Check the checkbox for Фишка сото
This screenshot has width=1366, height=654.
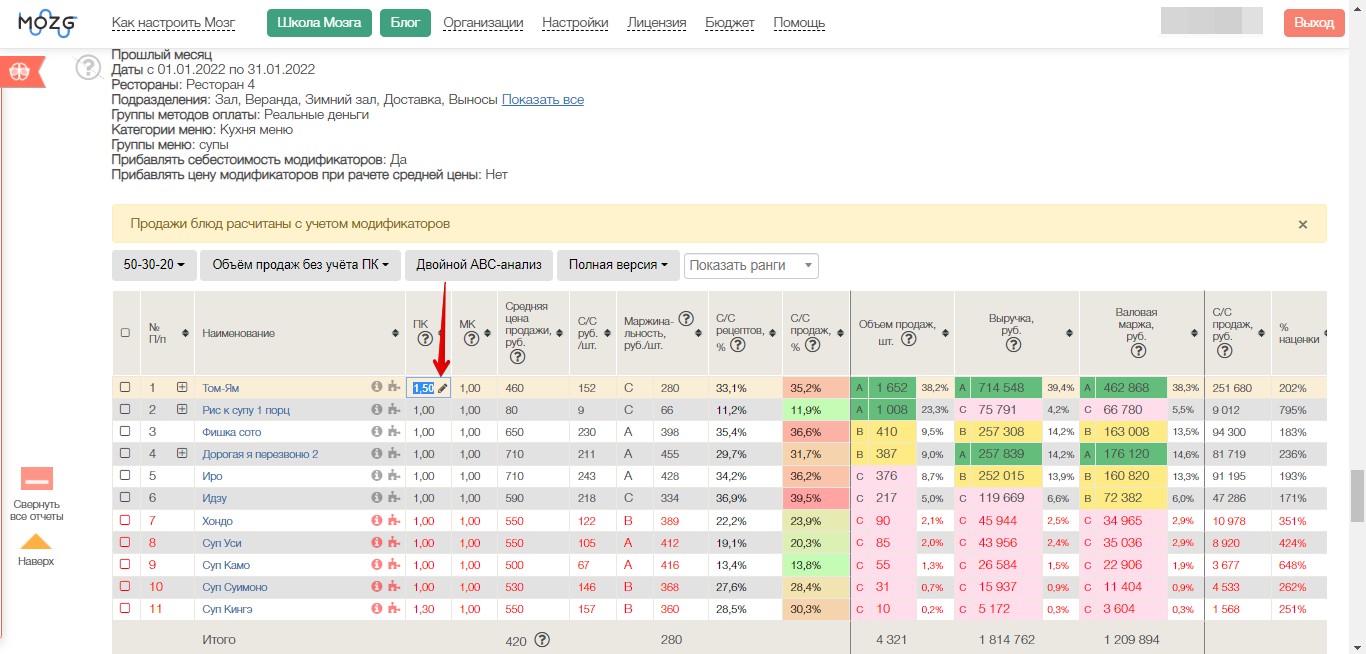coord(125,432)
